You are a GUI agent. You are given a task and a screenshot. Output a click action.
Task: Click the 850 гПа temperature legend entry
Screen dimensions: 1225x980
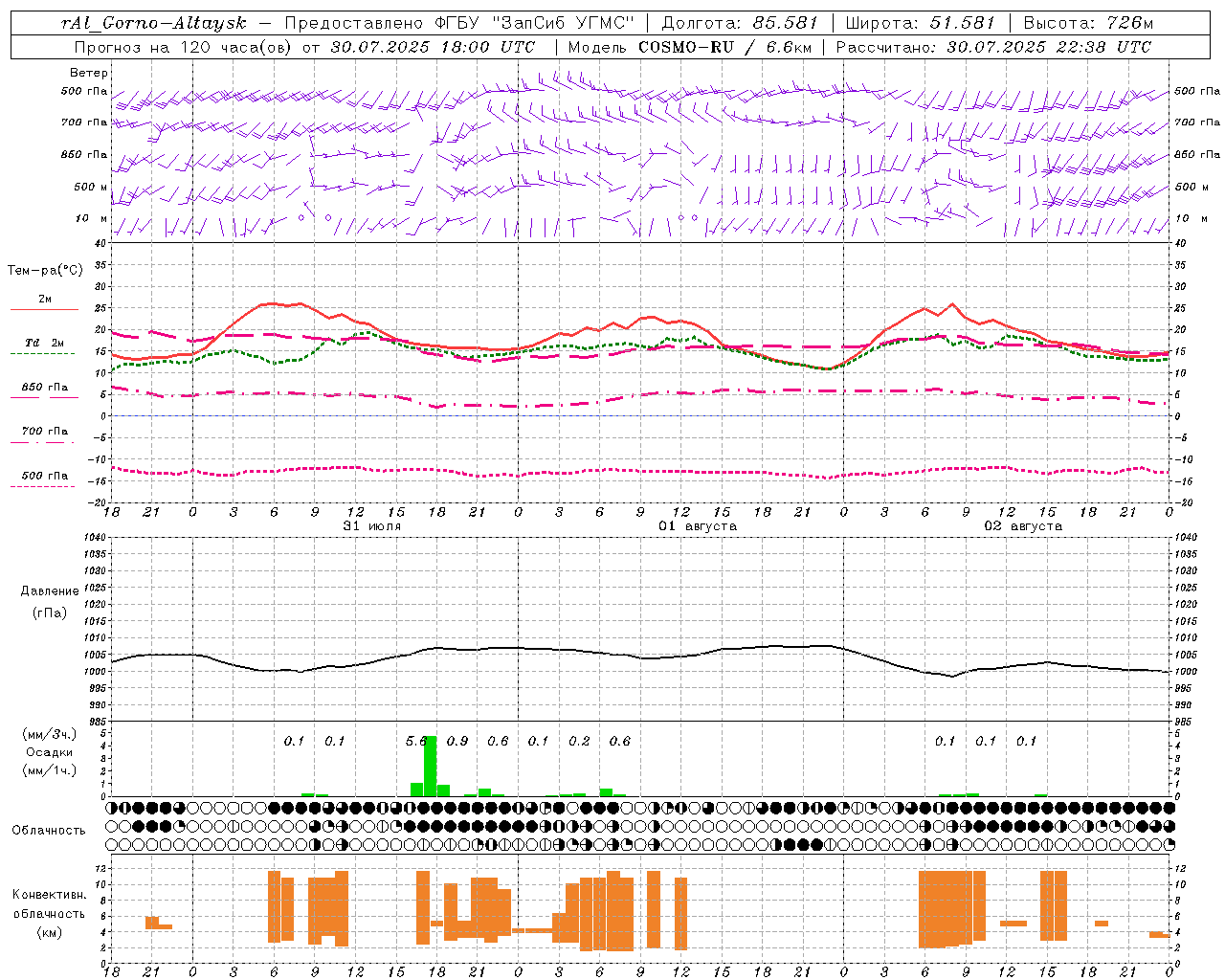pyautogui.click(x=44, y=388)
